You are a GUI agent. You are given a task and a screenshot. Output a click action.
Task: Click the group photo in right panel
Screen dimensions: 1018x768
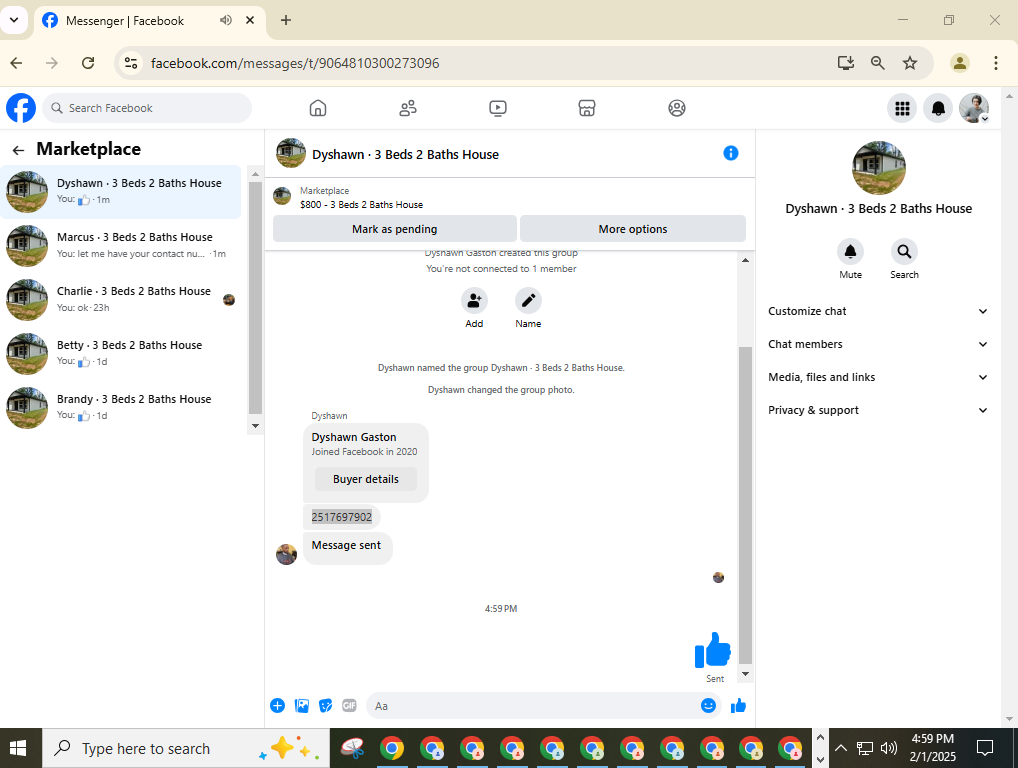[878, 168]
